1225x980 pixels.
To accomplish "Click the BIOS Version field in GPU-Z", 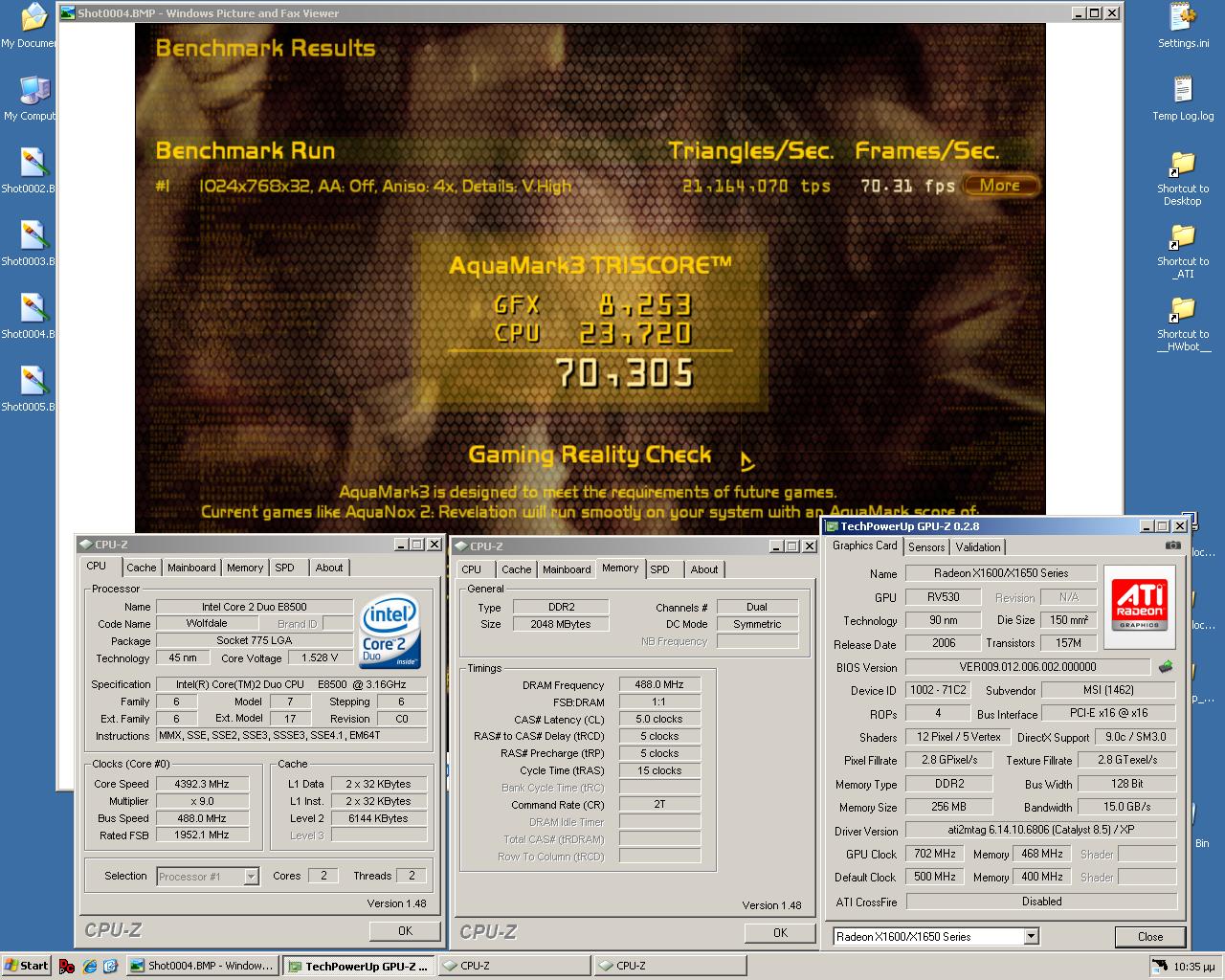I will 1028,667.
